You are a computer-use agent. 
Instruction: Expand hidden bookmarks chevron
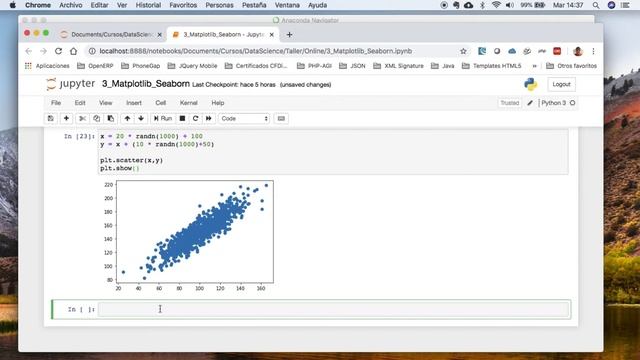coord(534,66)
